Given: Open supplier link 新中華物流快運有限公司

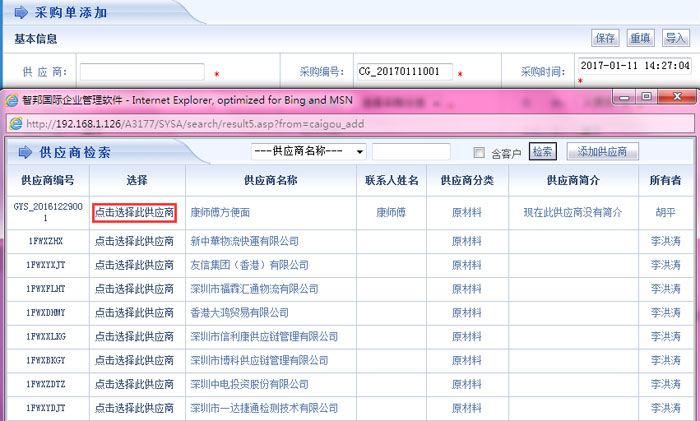Looking at the screenshot, I should tap(244, 241).
